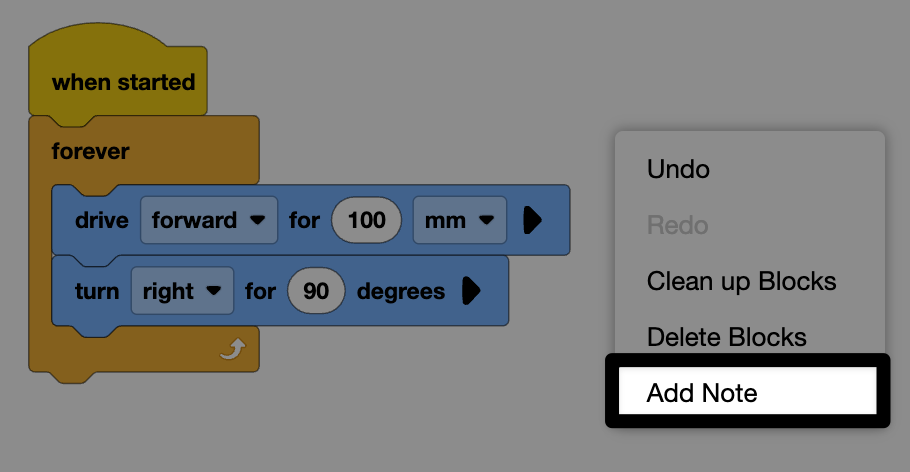Image resolution: width=910 pixels, height=472 pixels.
Task: Click the loop arrow icon in forever block
Action: click(231, 349)
